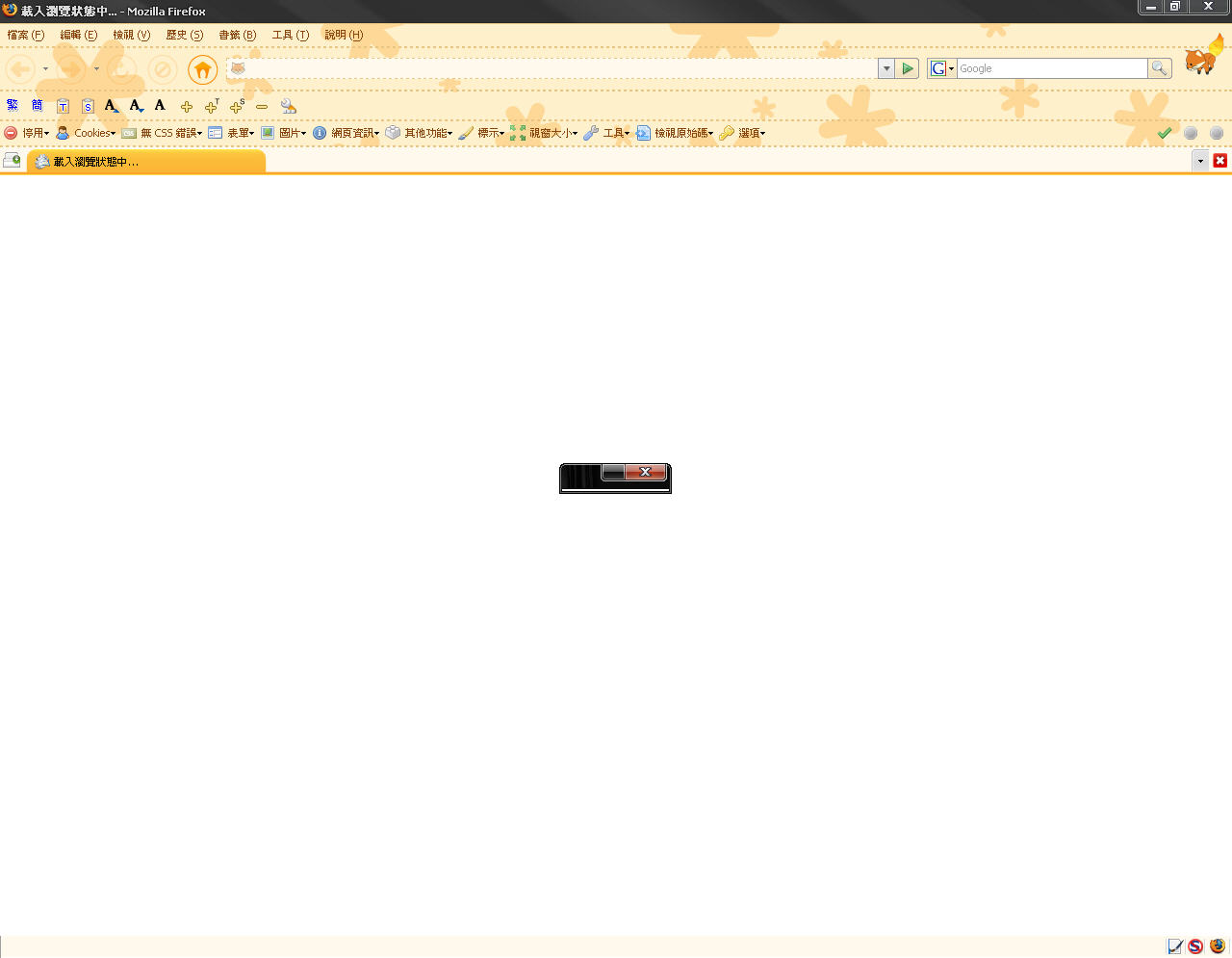1232x958 pixels.
Task: Click the plain zoom in plus icon
Action: pyautogui.click(x=187, y=107)
